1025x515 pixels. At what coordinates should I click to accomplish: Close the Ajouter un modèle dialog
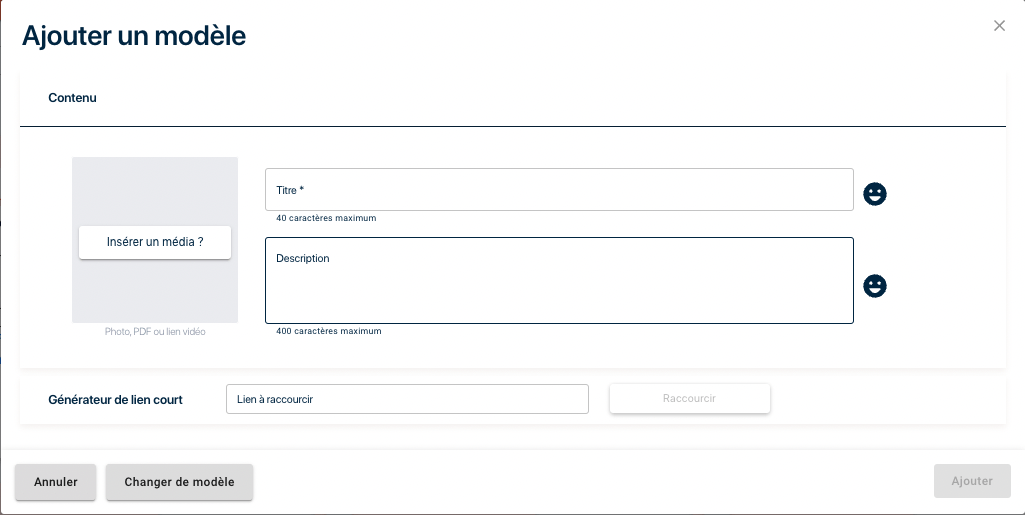(x=999, y=25)
